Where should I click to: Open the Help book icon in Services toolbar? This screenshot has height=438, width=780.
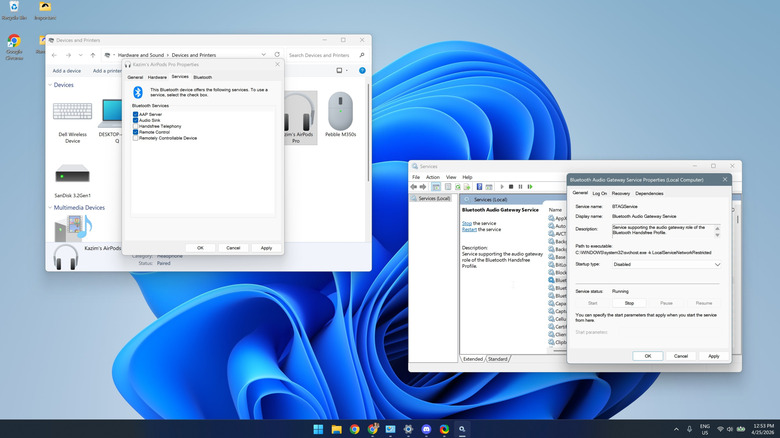coord(479,187)
